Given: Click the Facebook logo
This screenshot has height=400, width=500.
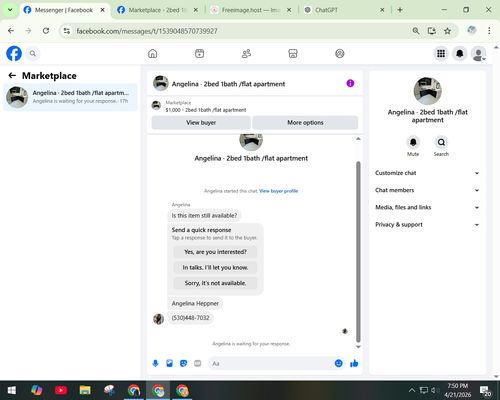Looking at the screenshot, I should pos(14,53).
